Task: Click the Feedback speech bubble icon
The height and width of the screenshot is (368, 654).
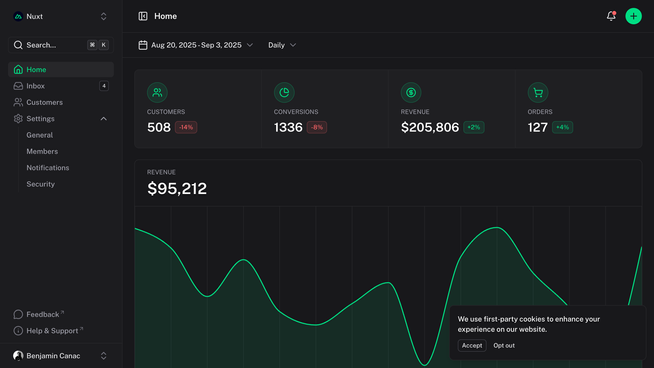Action: 18,315
